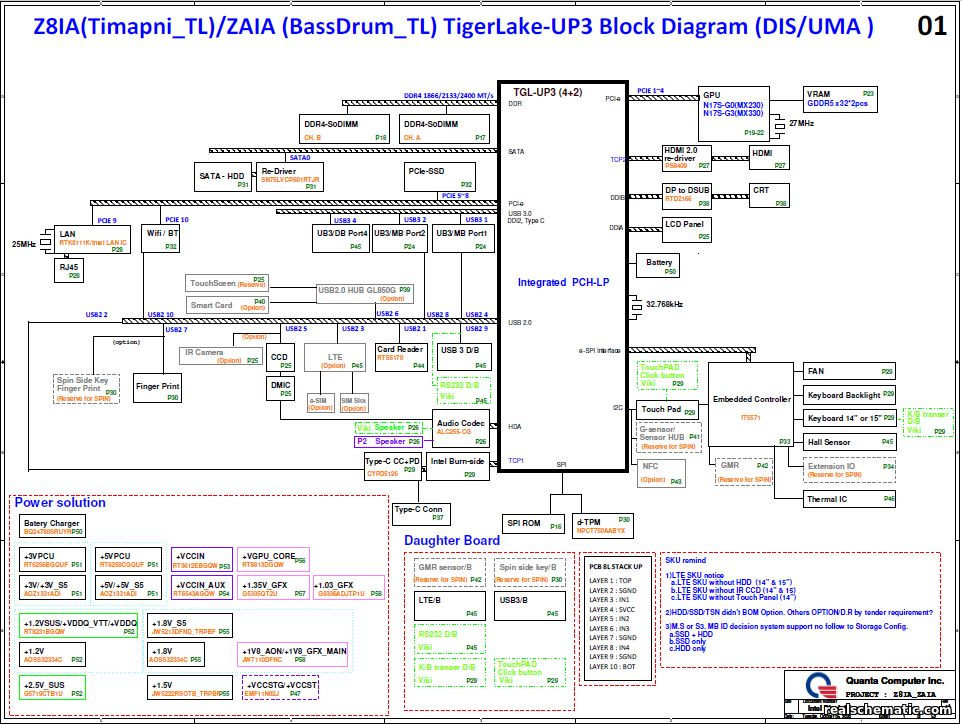This screenshot has height=725, width=962.
Task: Click the Audio Codec ALC255-CG block
Action: point(460,428)
